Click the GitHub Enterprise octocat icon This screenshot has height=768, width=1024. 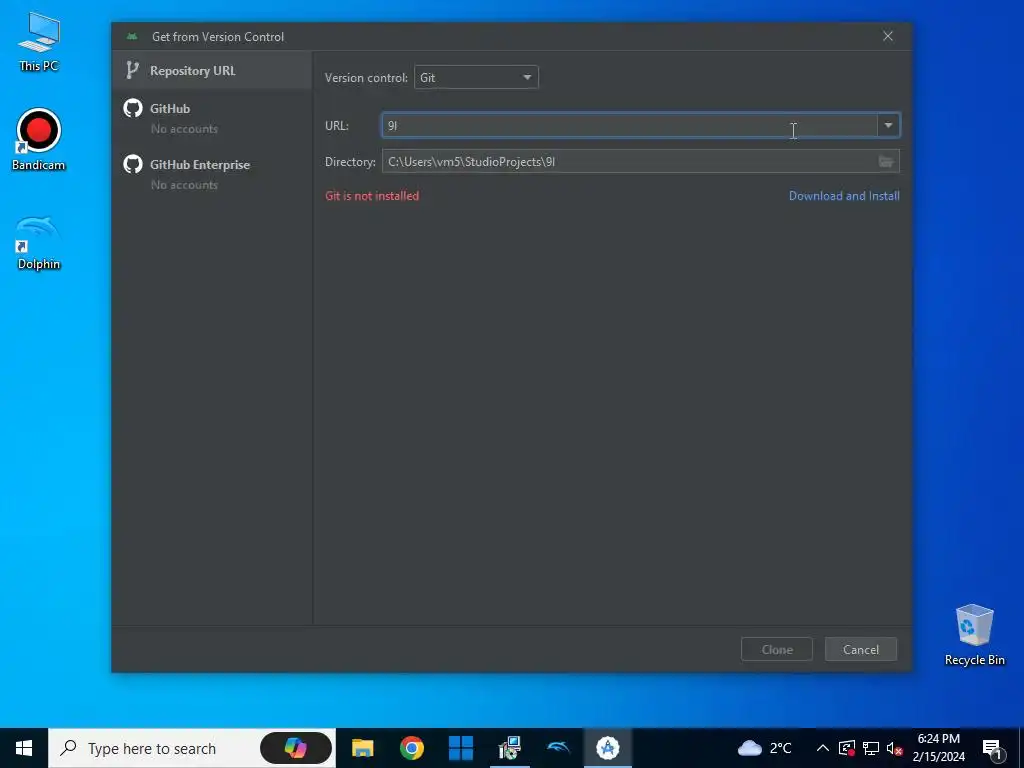tap(133, 165)
